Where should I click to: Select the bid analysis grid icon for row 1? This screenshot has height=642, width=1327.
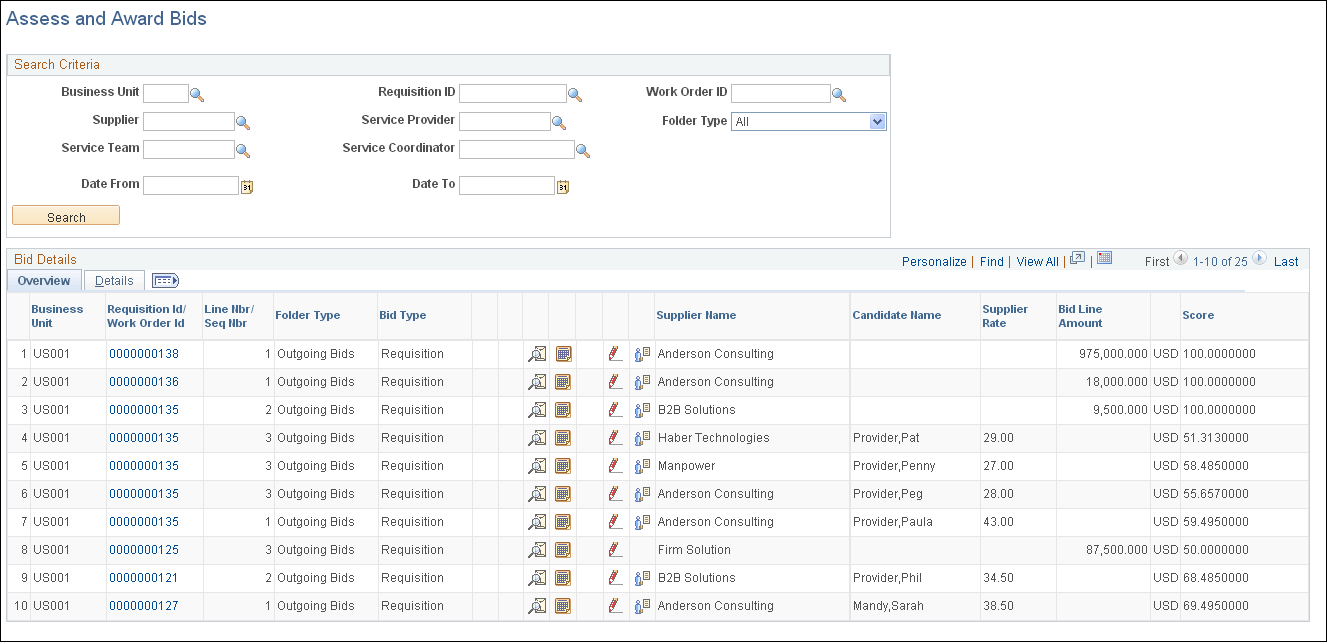[561, 354]
